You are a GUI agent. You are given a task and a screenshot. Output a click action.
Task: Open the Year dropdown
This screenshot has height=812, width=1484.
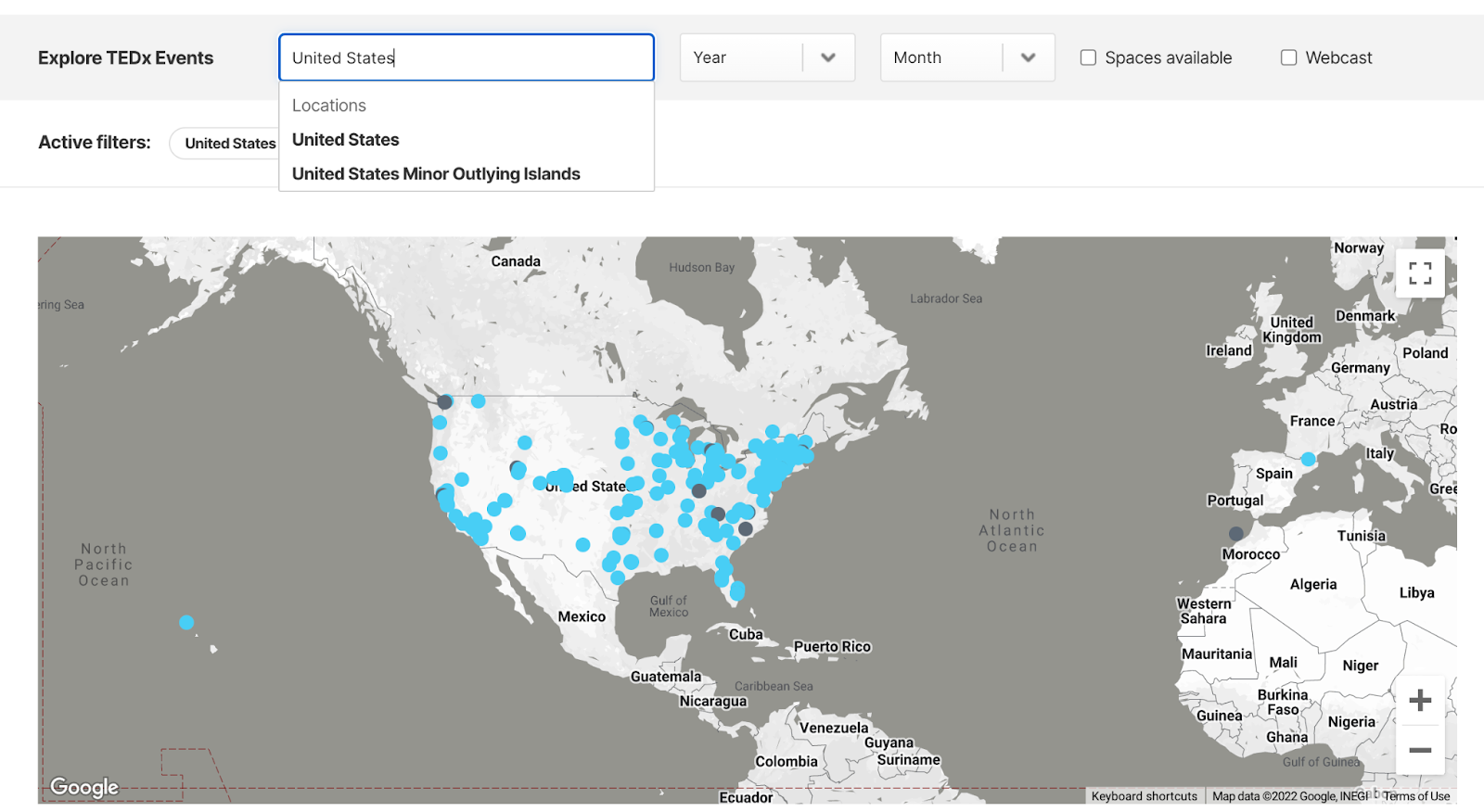(767, 57)
